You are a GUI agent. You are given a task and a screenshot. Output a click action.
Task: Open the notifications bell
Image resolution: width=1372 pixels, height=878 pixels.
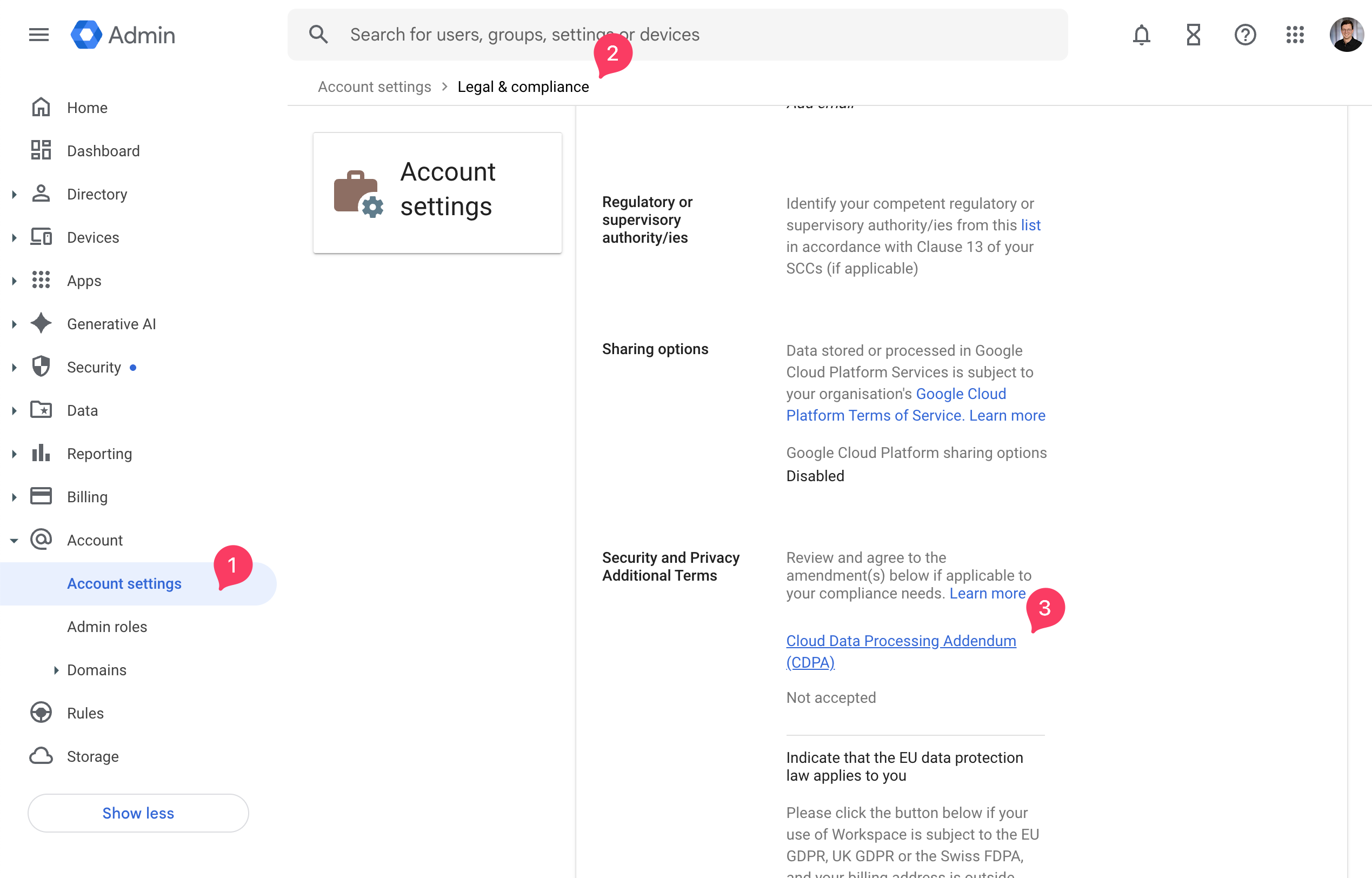coord(1141,35)
